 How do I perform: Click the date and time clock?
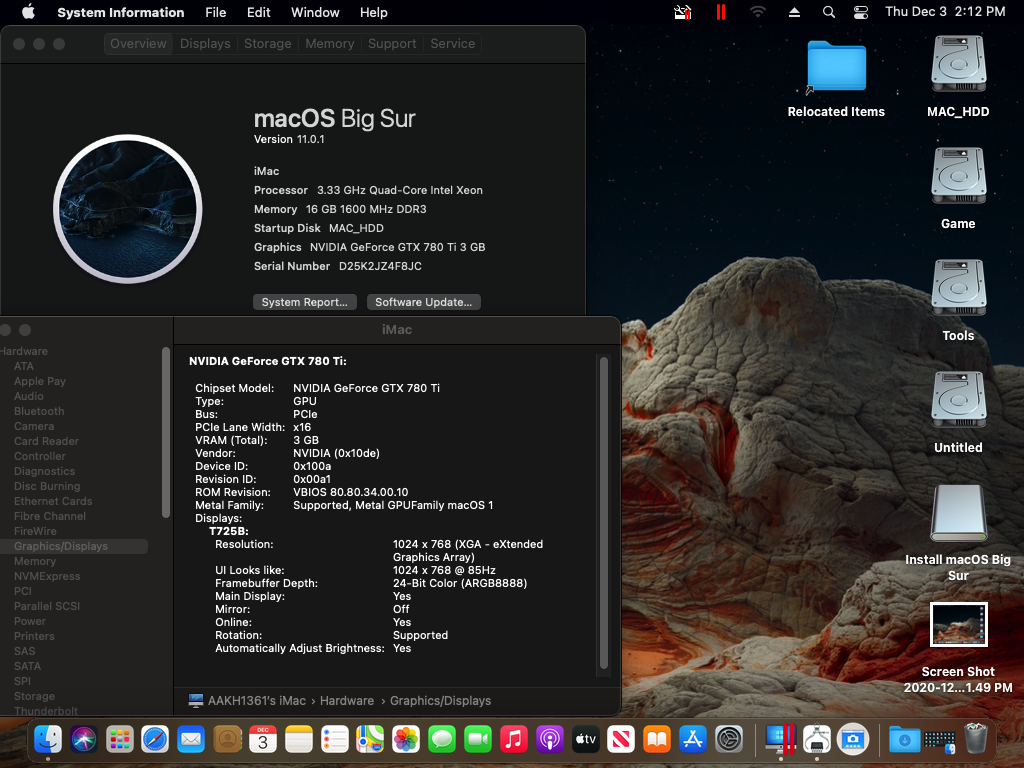pos(945,12)
